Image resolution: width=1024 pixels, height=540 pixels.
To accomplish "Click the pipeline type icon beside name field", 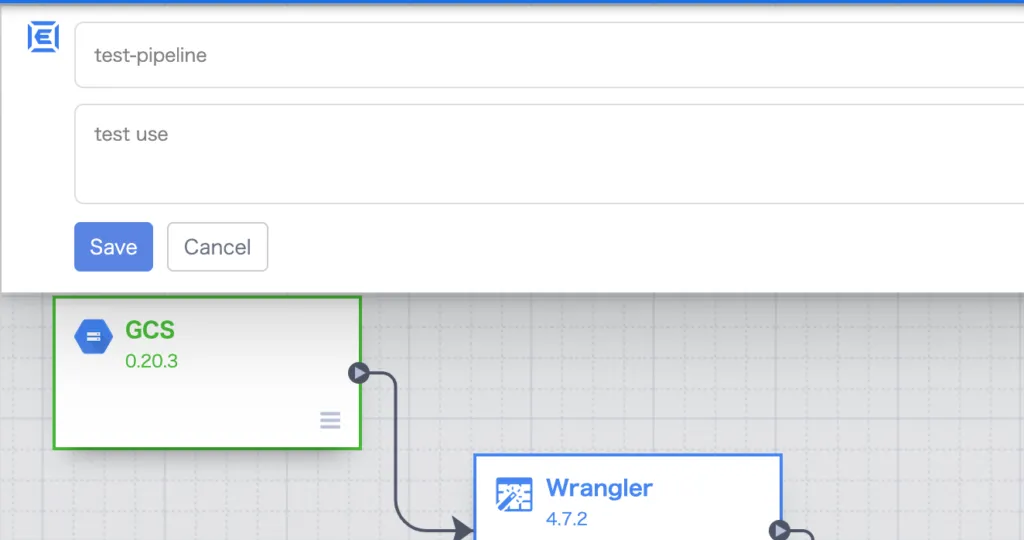I will (x=43, y=37).
